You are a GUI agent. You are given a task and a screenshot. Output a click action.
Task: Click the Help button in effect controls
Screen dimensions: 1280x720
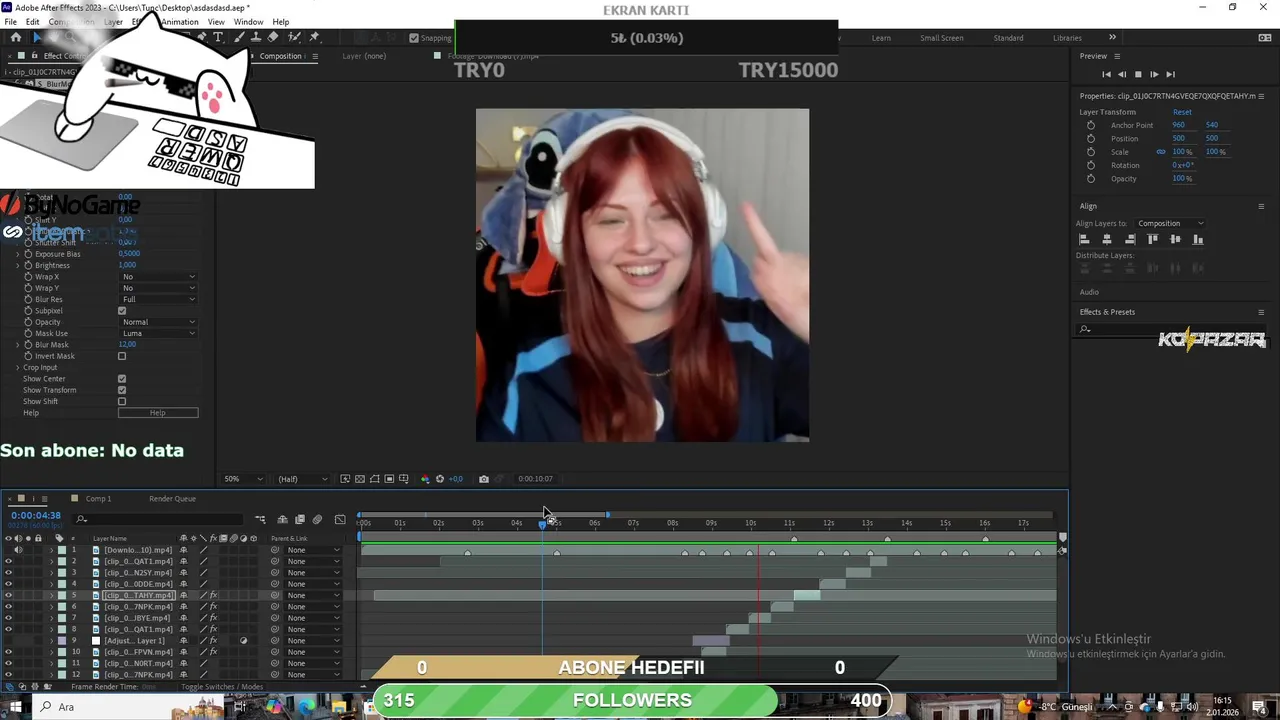(x=158, y=413)
